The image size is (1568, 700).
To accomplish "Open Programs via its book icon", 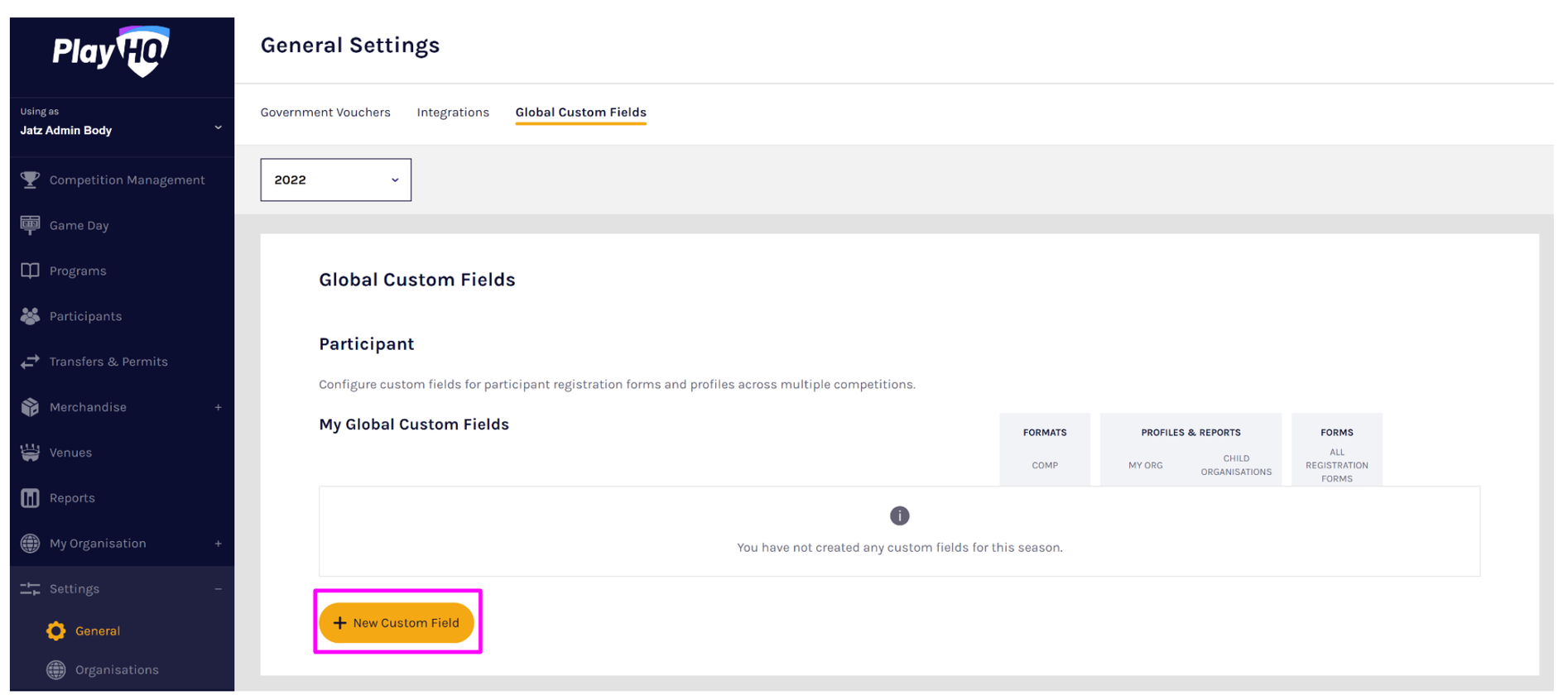I will click(30, 271).
